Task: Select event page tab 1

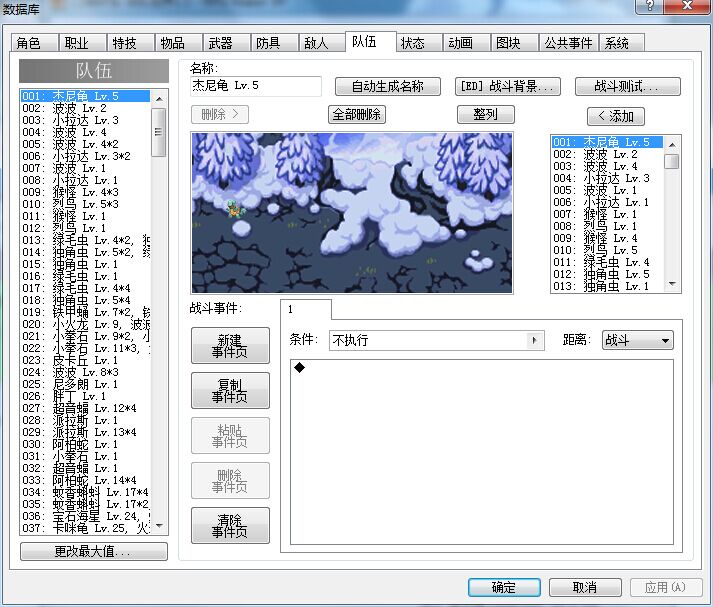Action: [x=306, y=310]
